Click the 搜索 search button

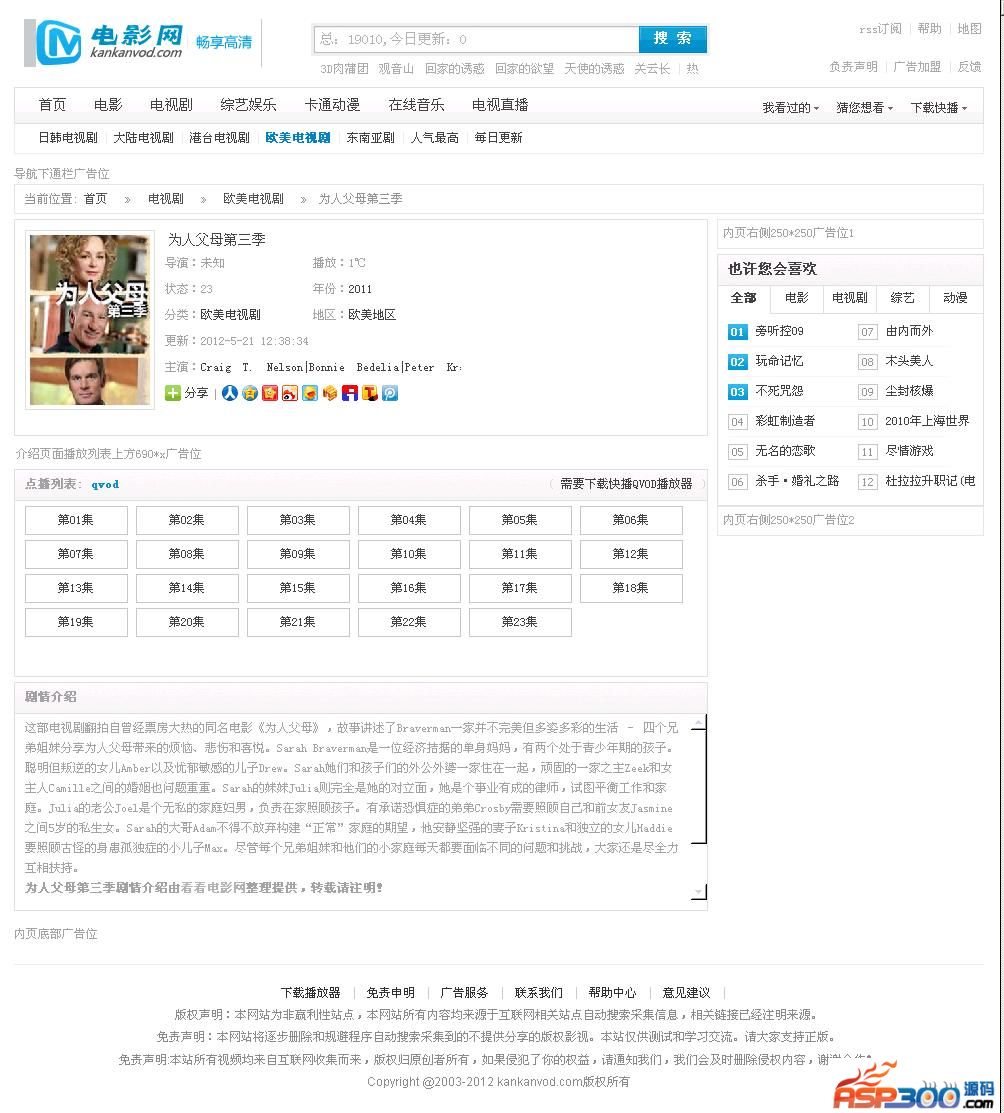pyautogui.click(x=672, y=38)
